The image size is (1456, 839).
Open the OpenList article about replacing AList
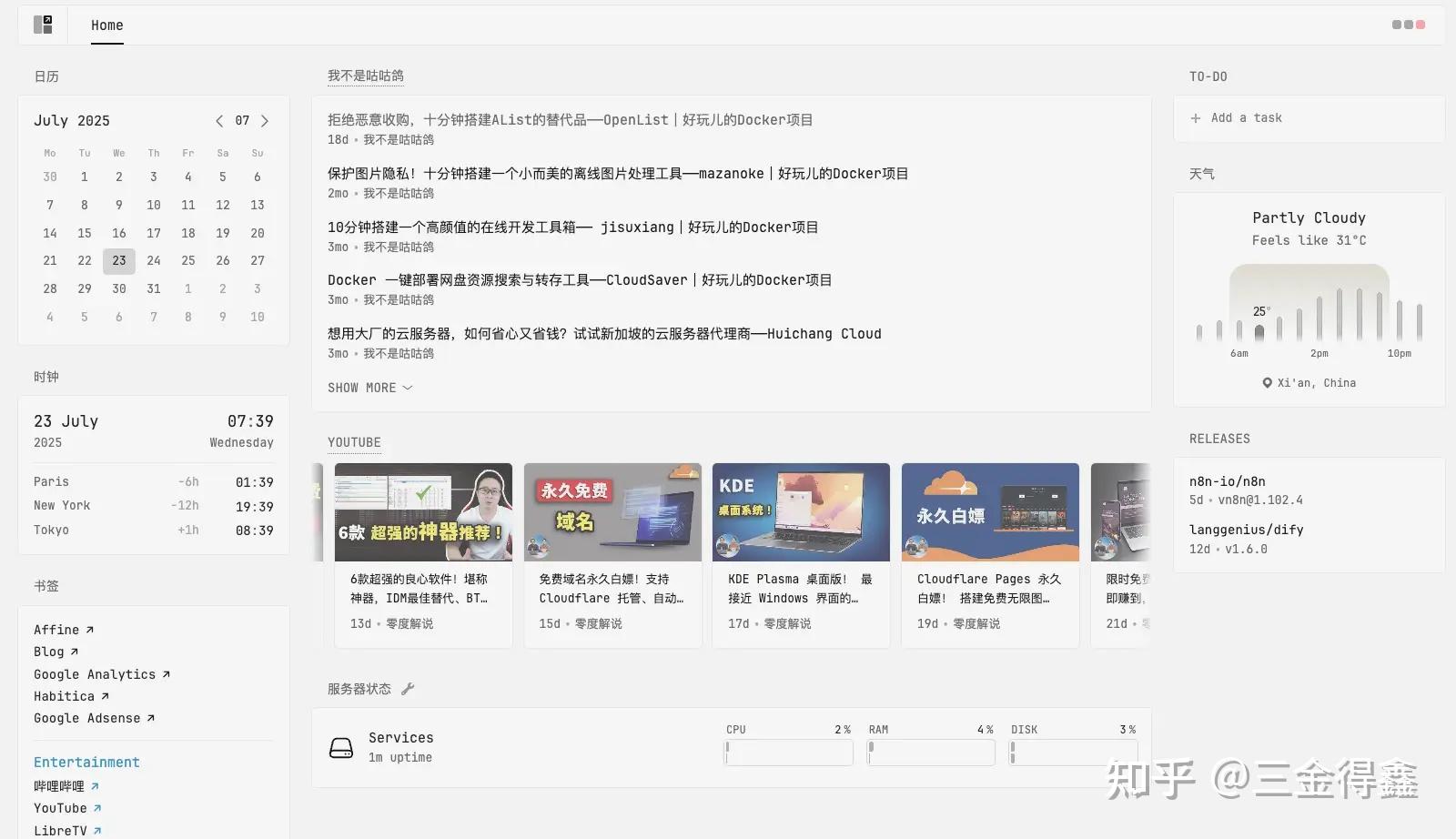569,119
